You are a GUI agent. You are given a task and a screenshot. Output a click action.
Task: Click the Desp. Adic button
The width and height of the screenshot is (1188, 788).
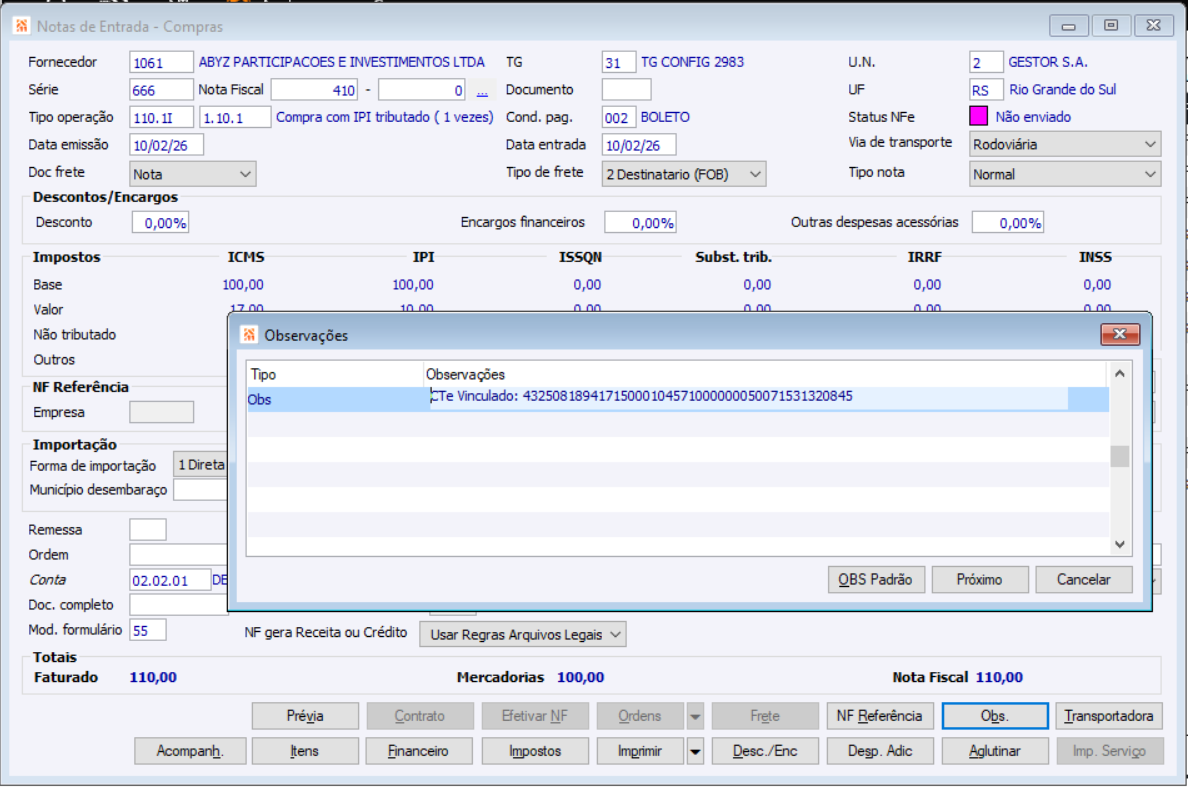point(879,752)
